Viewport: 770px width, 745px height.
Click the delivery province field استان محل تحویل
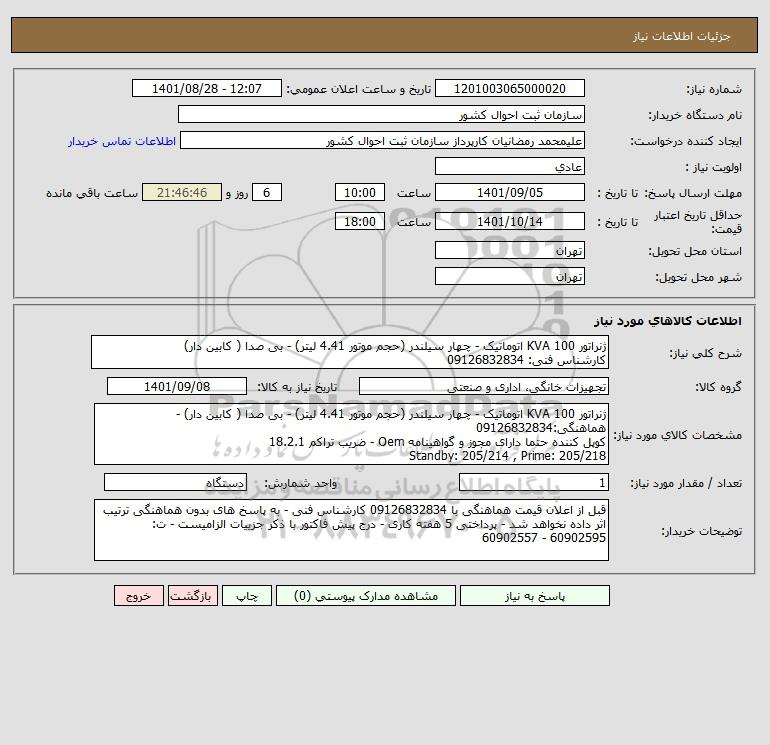[510, 251]
